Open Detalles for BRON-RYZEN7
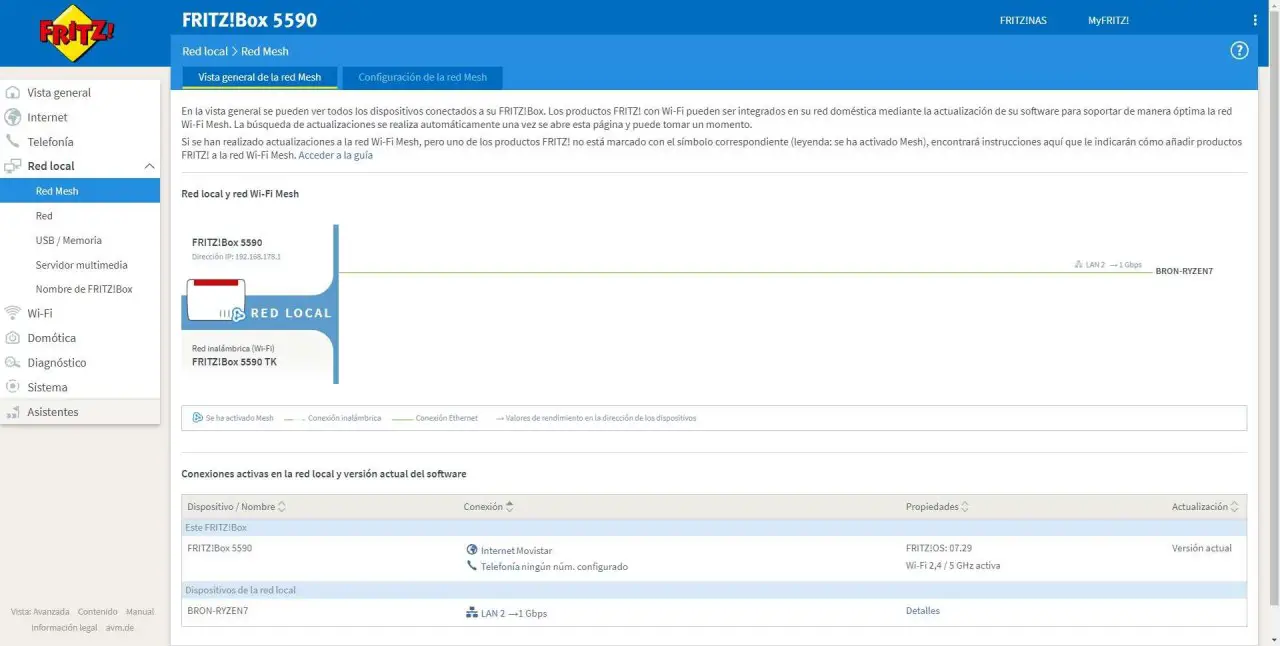This screenshot has width=1280, height=646. [x=922, y=611]
